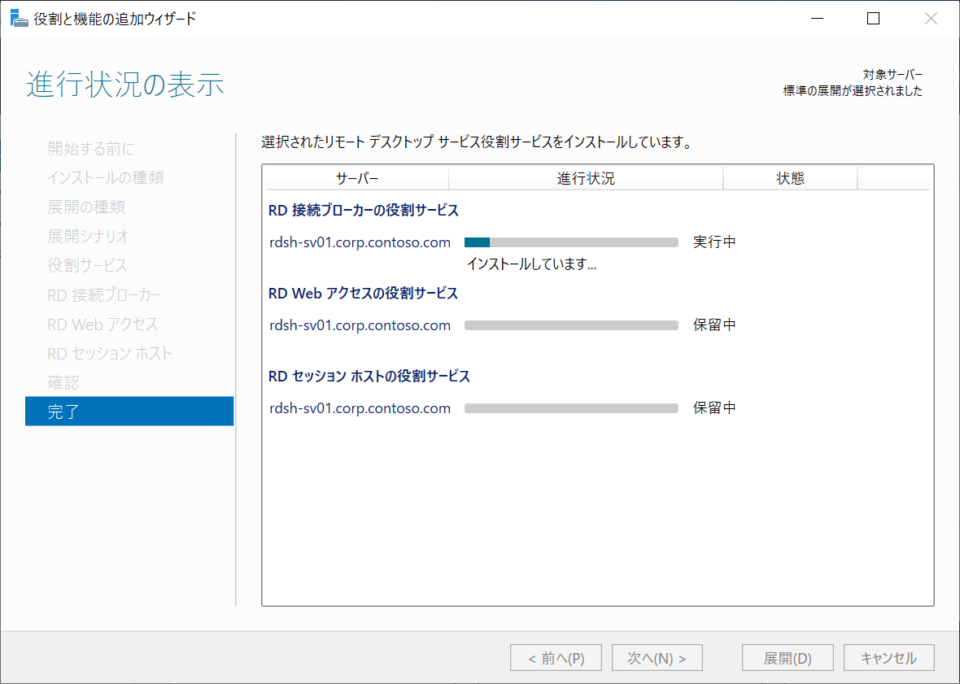Click 保留中 status for RD セッション ホスト
The width and height of the screenshot is (960, 684).
click(714, 408)
